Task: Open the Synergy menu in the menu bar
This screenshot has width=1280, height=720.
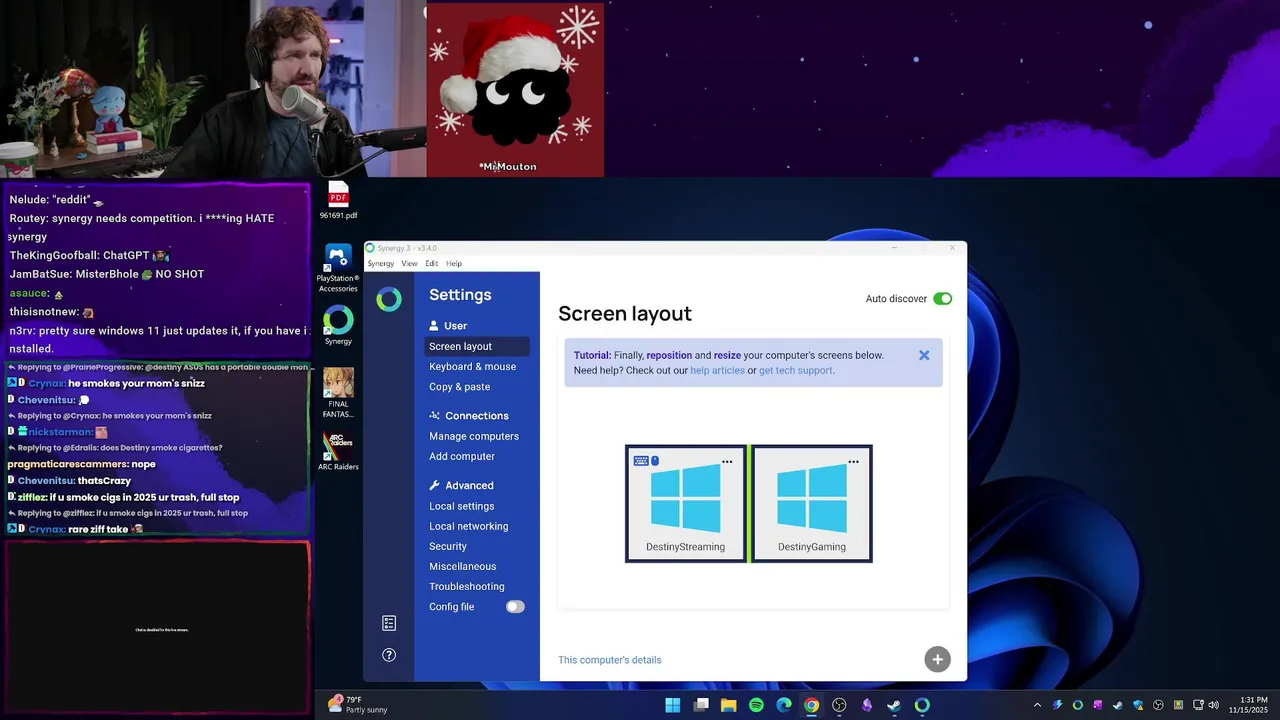Action: (x=380, y=264)
